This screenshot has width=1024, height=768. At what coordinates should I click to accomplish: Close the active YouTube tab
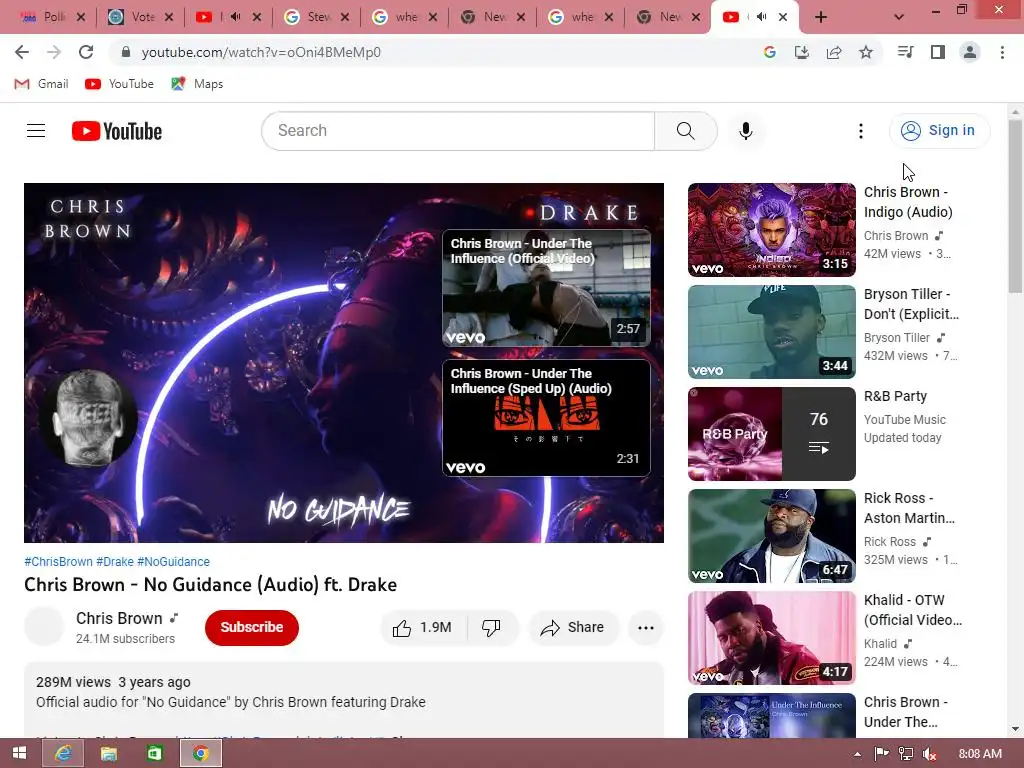782,17
